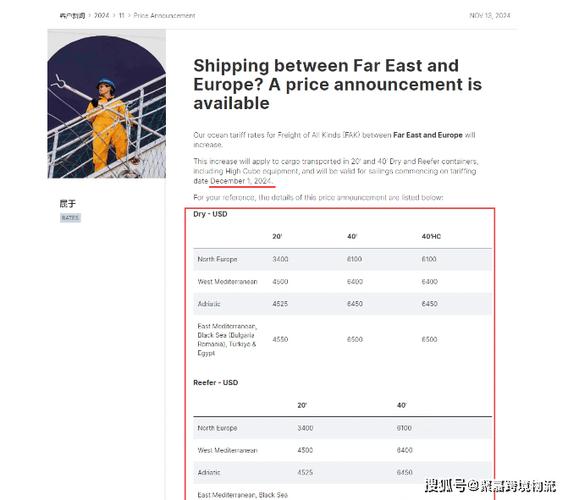The height and width of the screenshot is (500, 568).
Task: Click the chevron before Price Announcement breadcrumb
Action: pyautogui.click(x=129, y=16)
